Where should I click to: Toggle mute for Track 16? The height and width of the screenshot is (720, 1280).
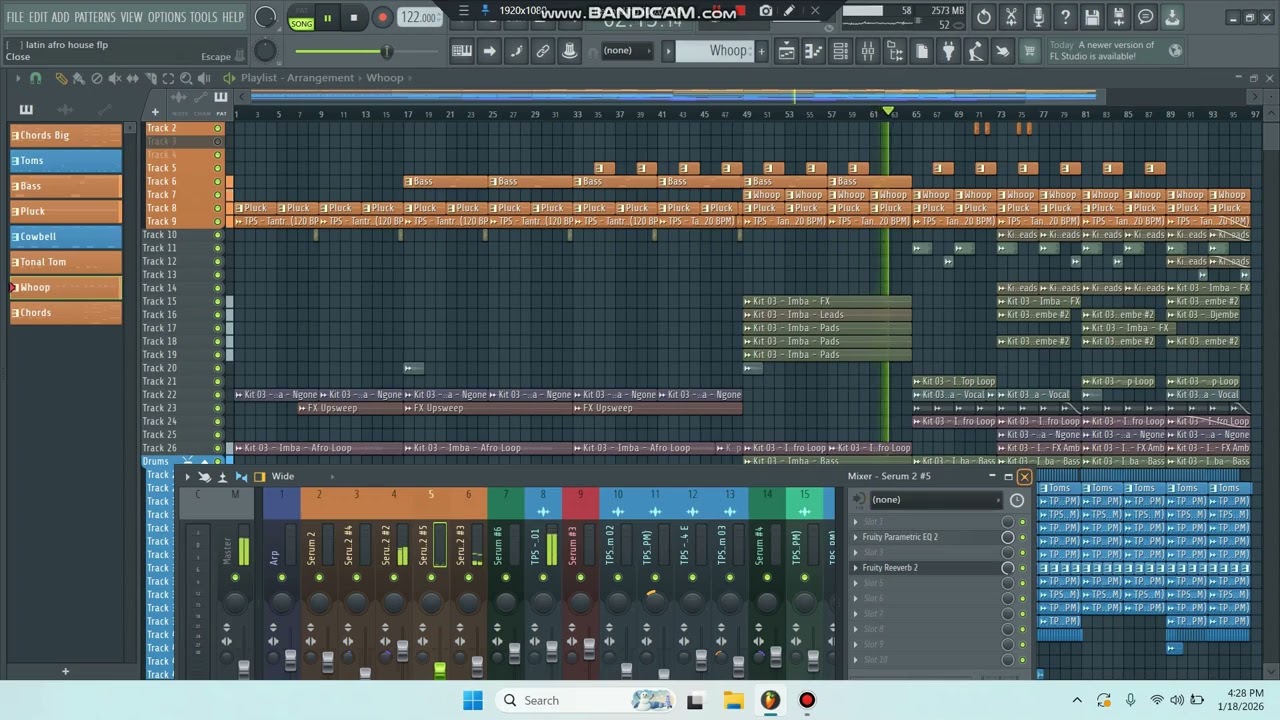218,315
